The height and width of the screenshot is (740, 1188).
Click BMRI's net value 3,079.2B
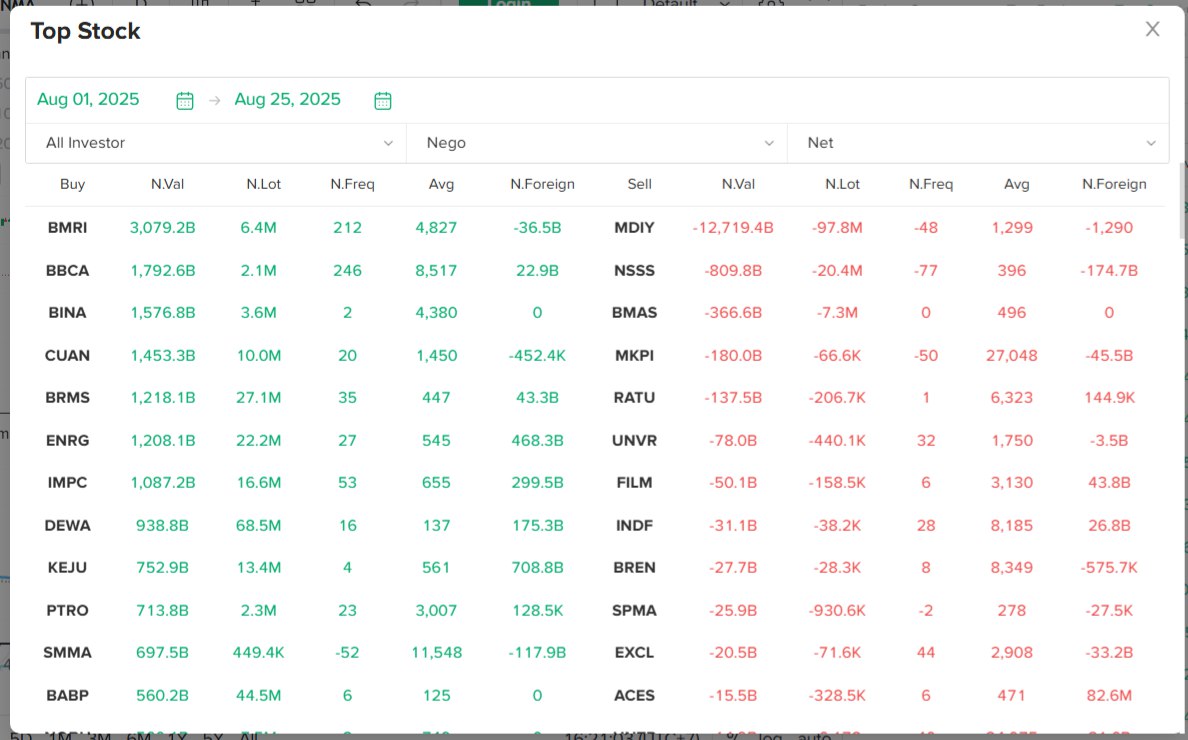click(163, 228)
